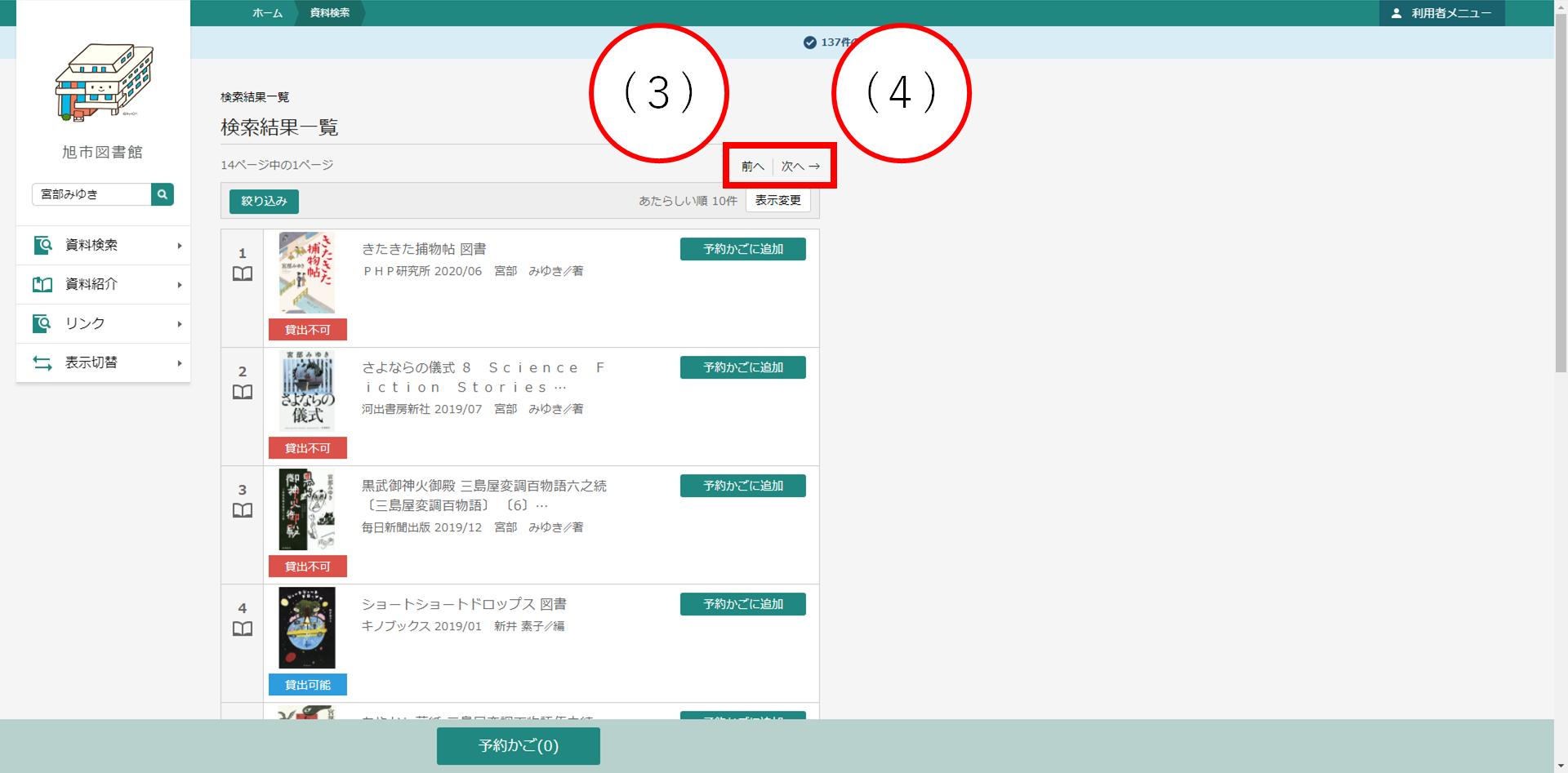Click 貸出不可 status under さよならの儀式

[x=308, y=448]
